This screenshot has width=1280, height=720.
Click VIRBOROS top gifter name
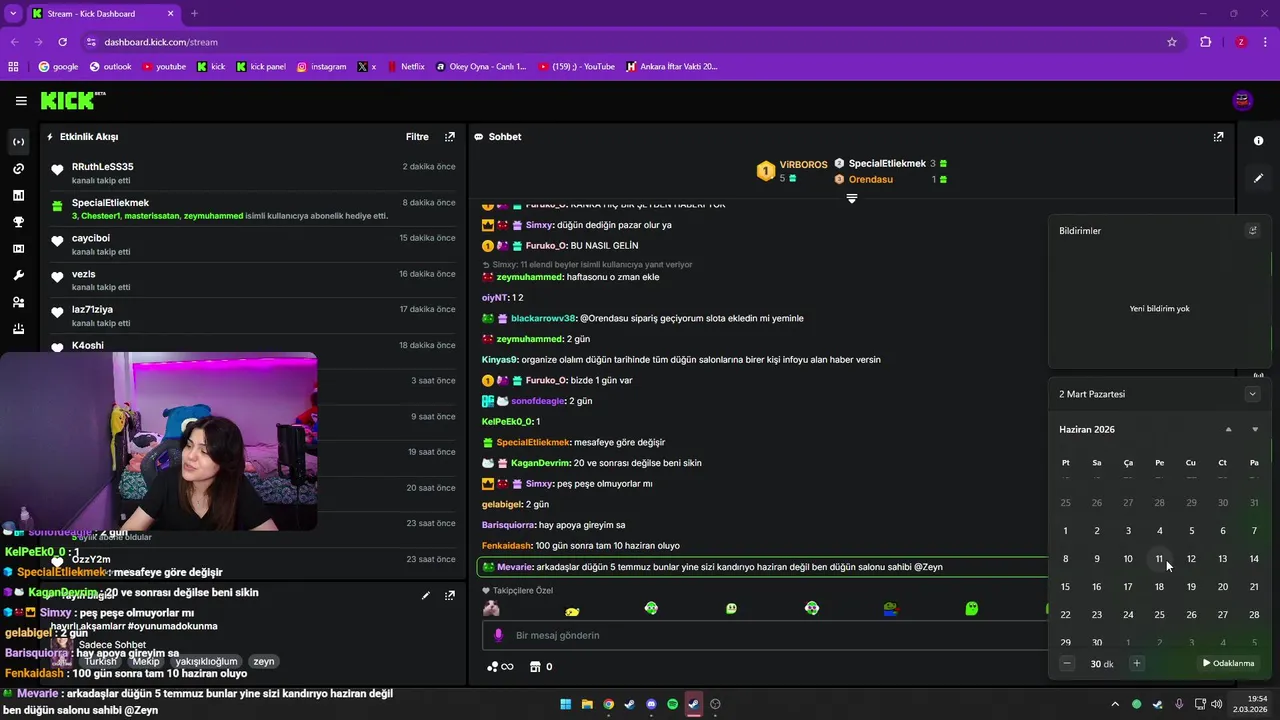tap(803, 164)
